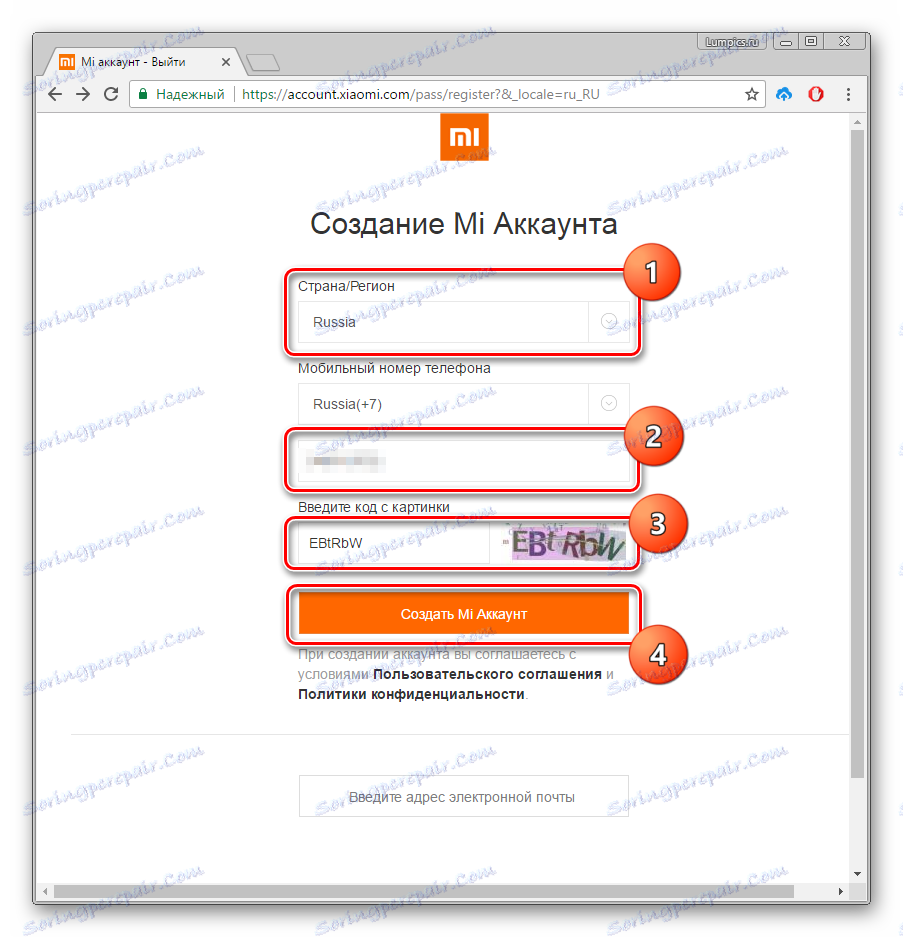Click the Lumpics.ru profile button
Viewport: 903px width, 937px height.
tap(732, 42)
